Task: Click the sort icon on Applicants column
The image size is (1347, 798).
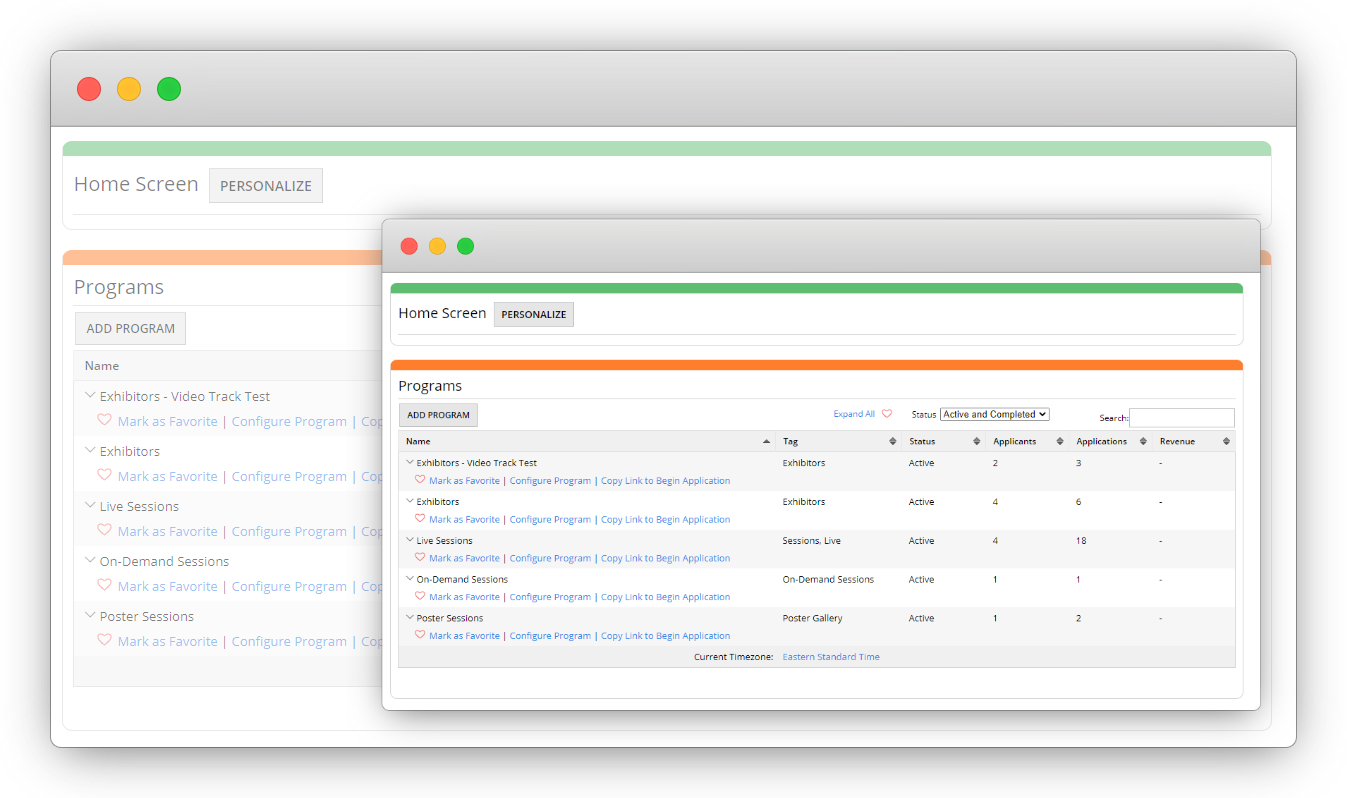Action: (1061, 440)
